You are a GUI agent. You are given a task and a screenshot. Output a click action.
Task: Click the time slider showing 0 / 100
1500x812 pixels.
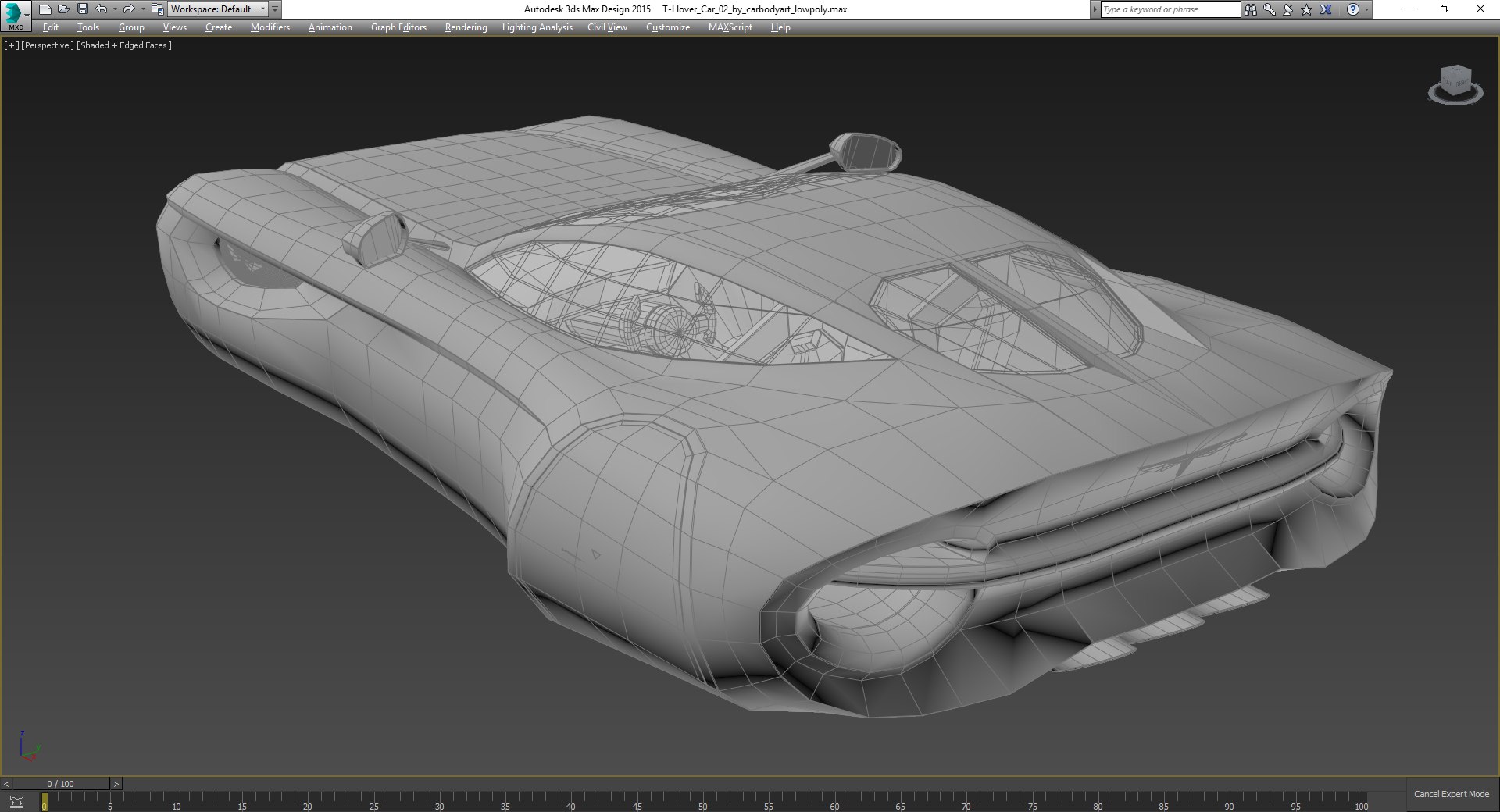pyautogui.click(x=61, y=784)
